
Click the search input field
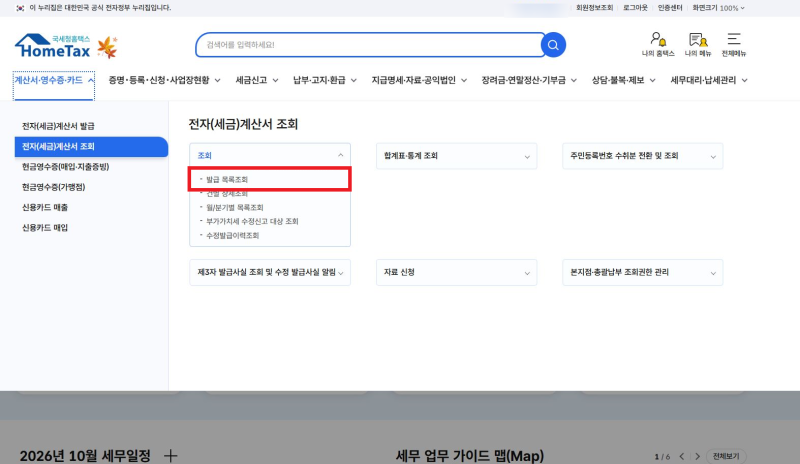coord(368,45)
